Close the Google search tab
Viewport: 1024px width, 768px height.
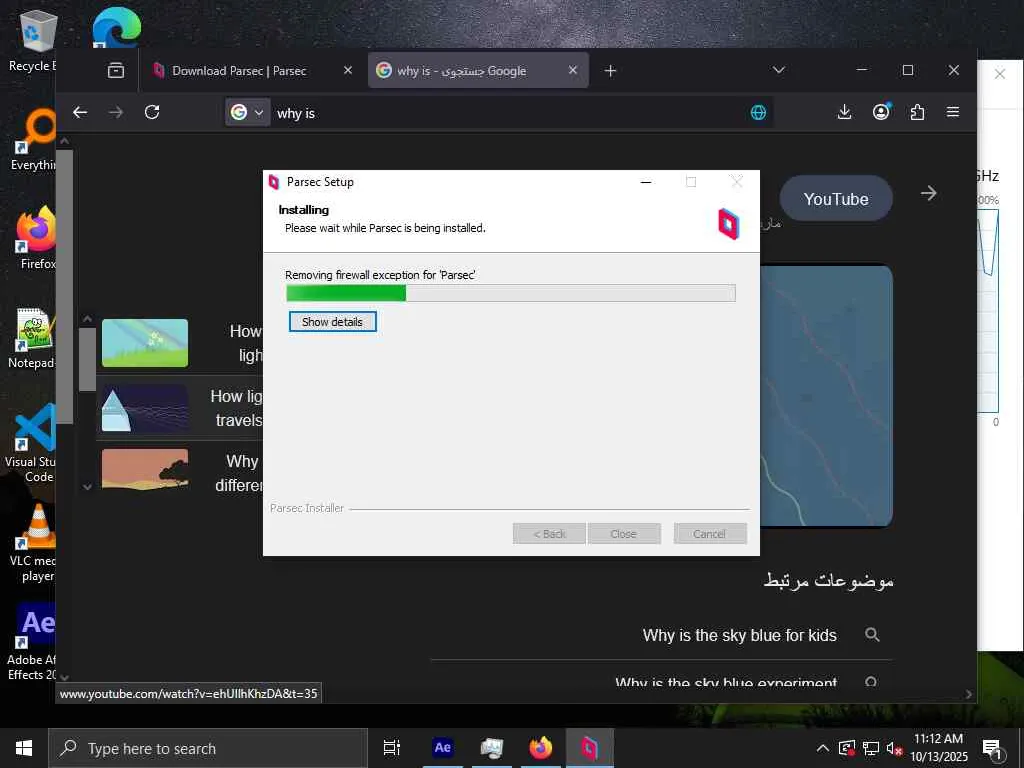[573, 70]
